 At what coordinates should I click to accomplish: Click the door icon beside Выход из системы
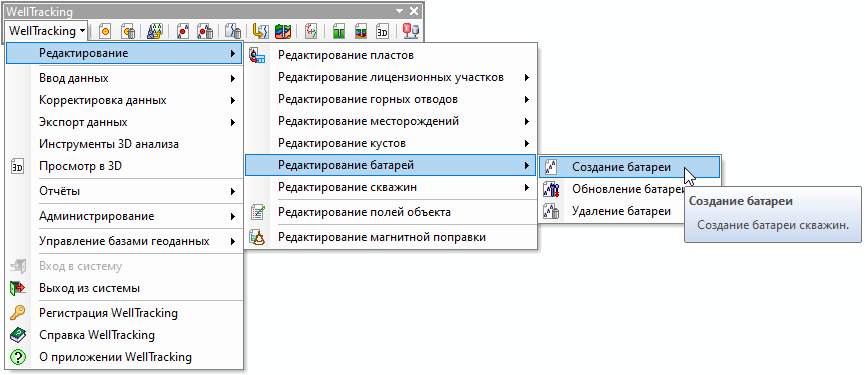(18, 288)
